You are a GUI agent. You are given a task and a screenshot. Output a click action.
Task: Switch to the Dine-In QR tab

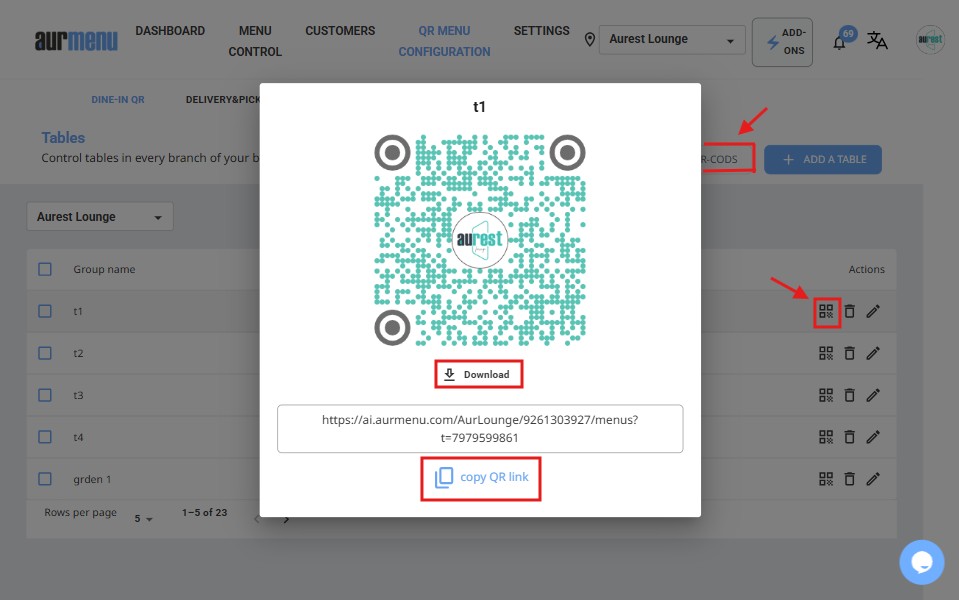[x=118, y=100]
